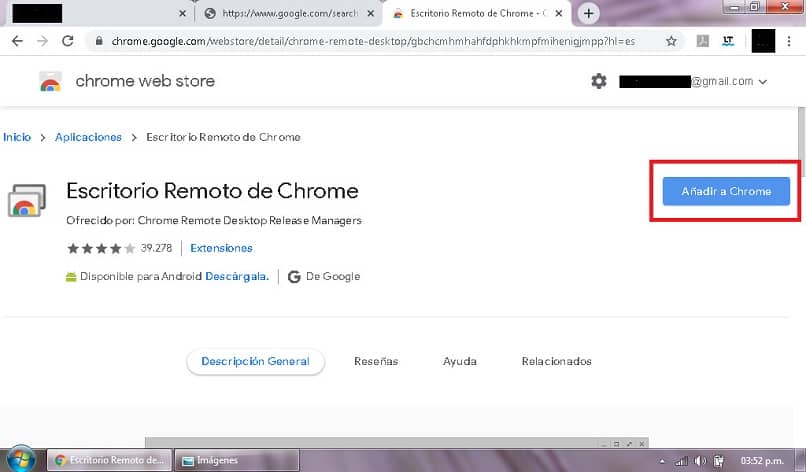
Task: Click the preview screenshot thumbnail below tabs
Action: (396, 443)
